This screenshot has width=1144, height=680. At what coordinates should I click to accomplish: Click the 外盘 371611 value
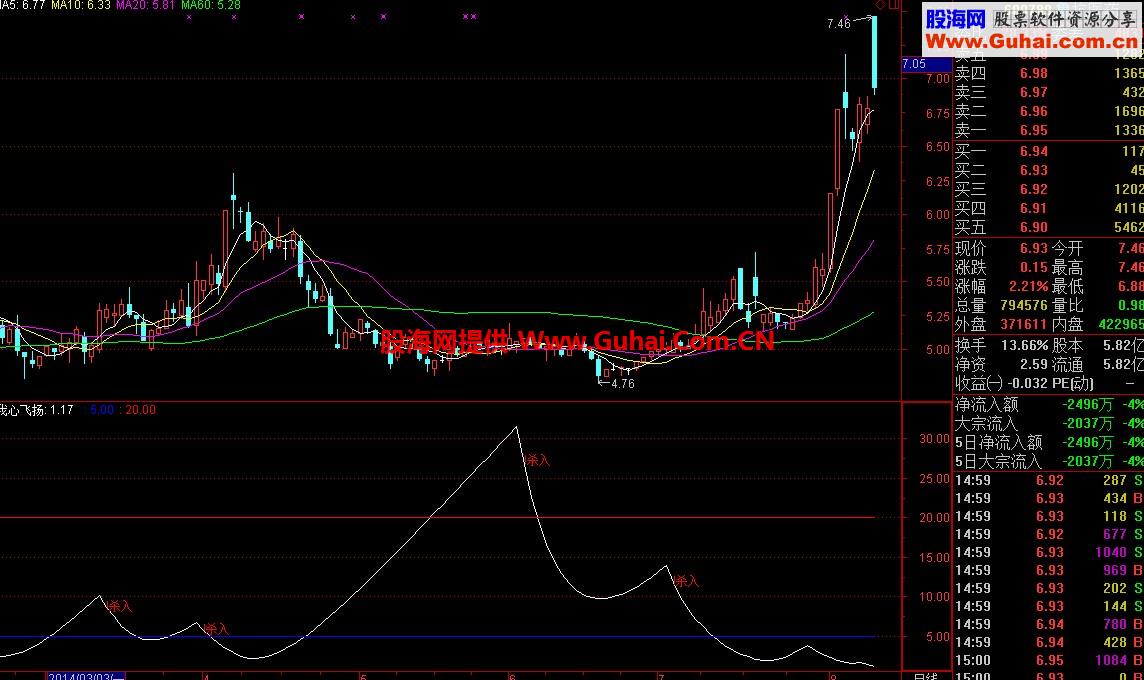[1024, 325]
